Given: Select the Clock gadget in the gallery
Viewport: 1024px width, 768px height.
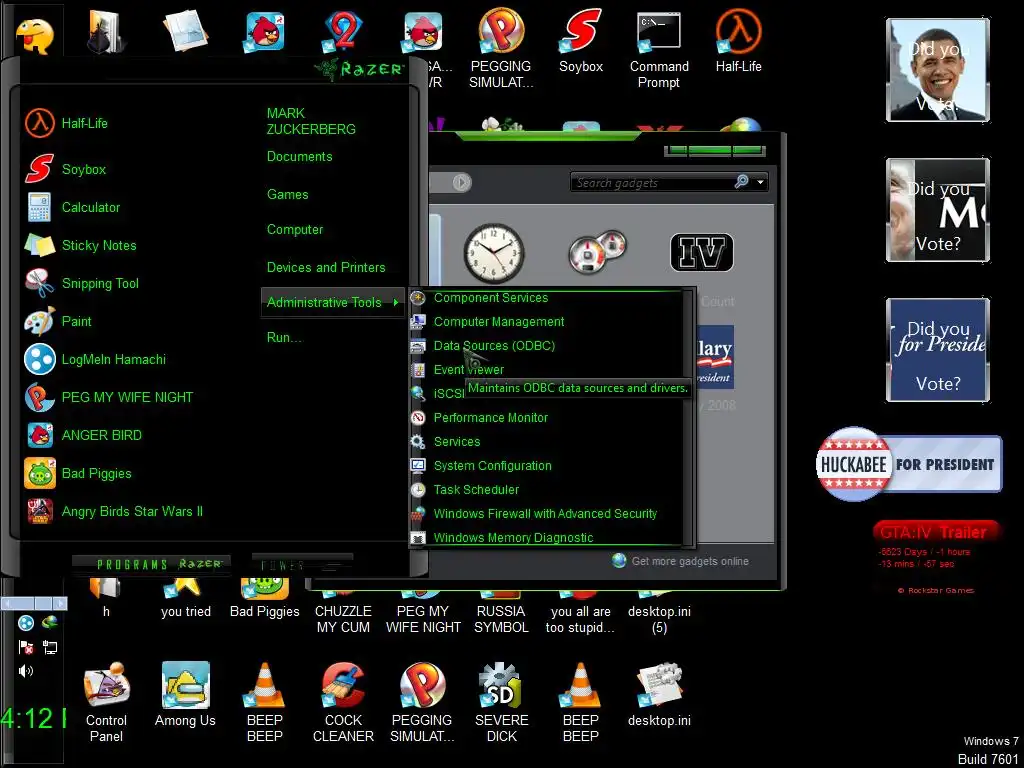Looking at the screenshot, I should click(x=494, y=253).
